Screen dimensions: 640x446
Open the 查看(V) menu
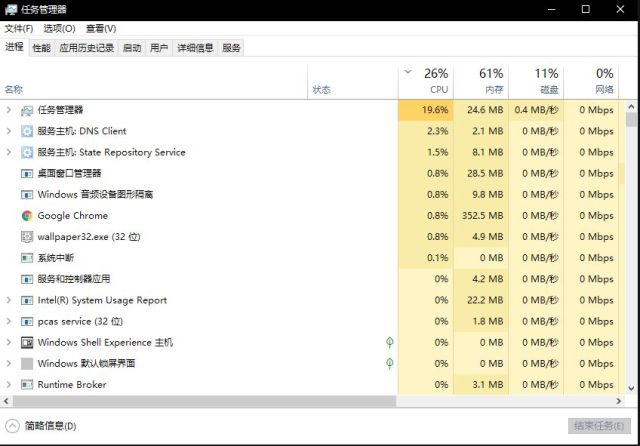pyautogui.click(x=101, y=29)
